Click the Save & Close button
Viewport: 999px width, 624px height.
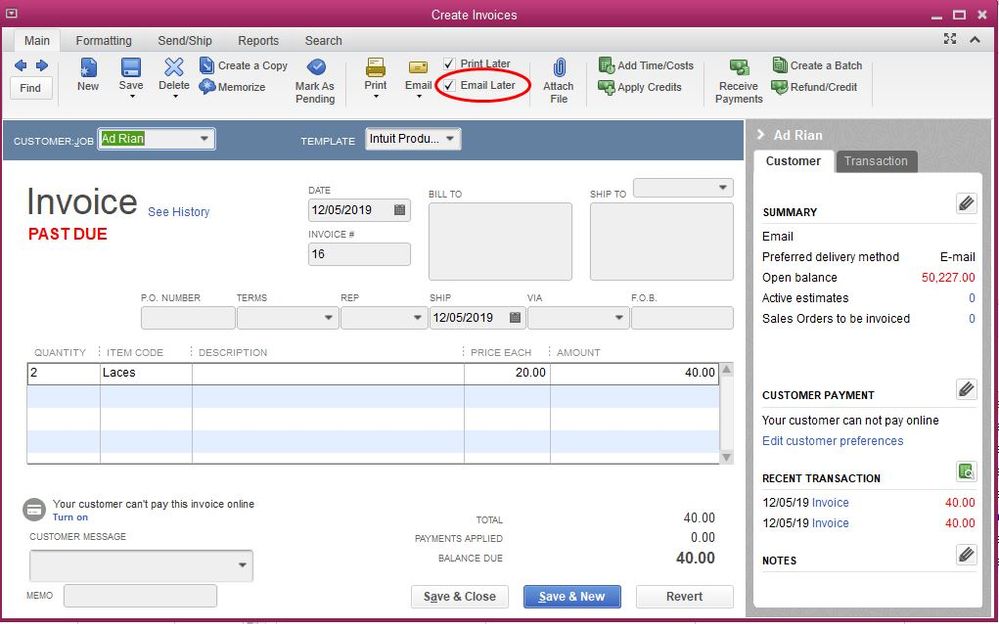(x=459, y=597)
